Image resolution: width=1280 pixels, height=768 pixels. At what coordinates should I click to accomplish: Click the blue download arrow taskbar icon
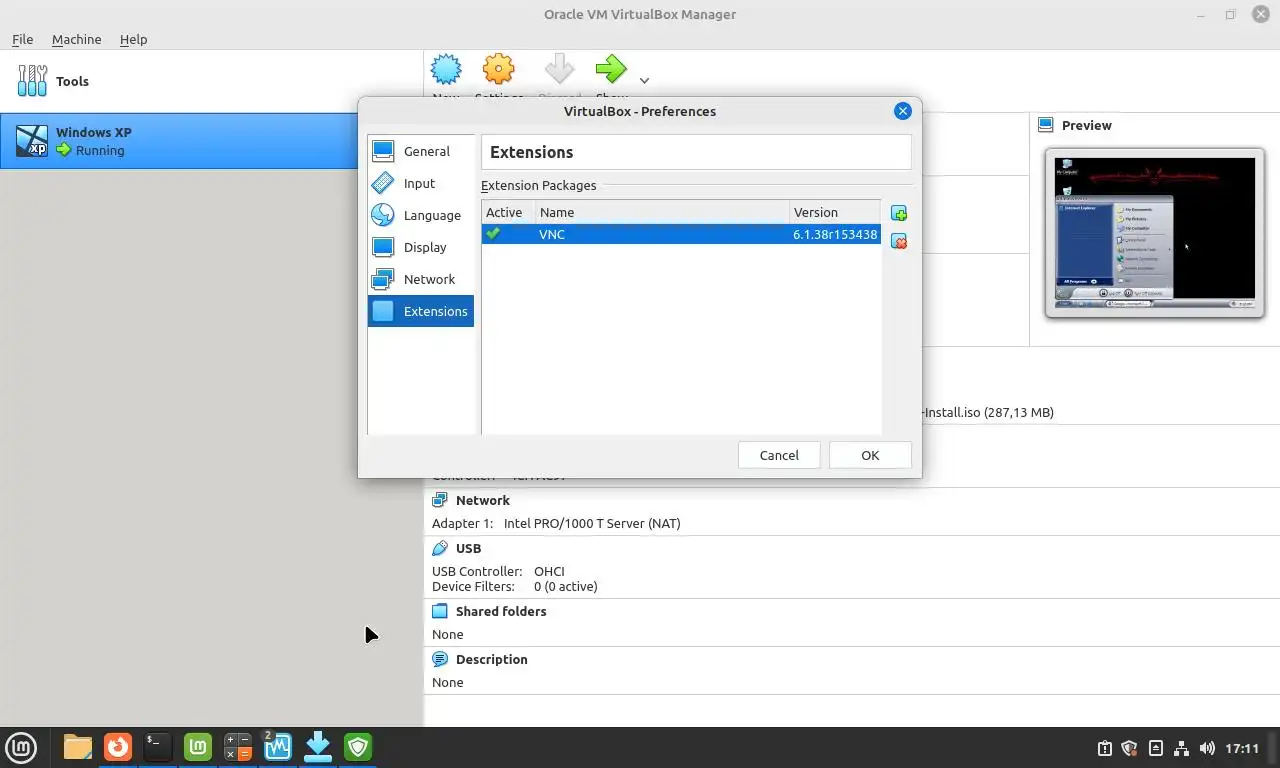pos(318,747)
